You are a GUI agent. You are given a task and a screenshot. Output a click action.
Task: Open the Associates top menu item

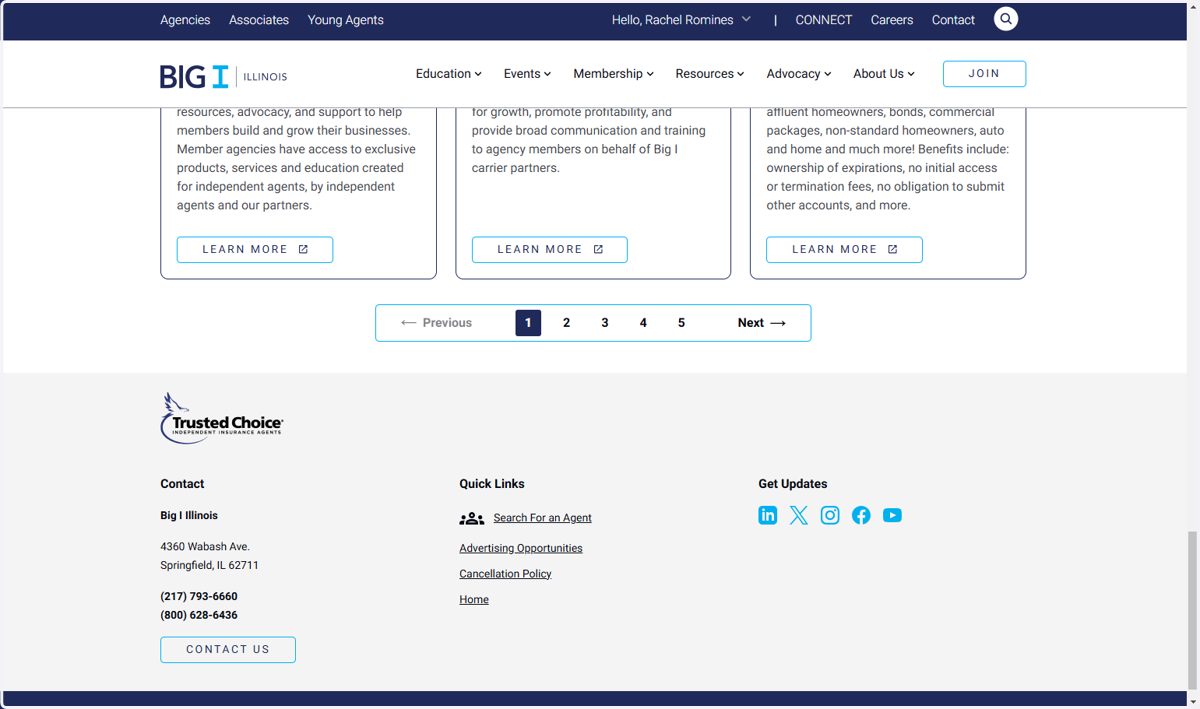click(x=259, y=20)
